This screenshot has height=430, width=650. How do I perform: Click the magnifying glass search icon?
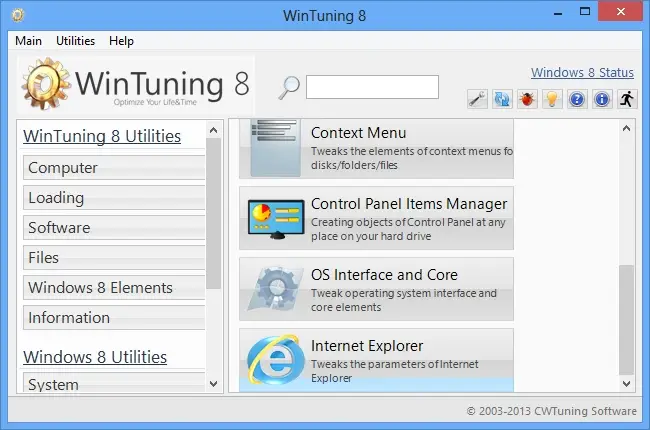click(x=289, y=87)
